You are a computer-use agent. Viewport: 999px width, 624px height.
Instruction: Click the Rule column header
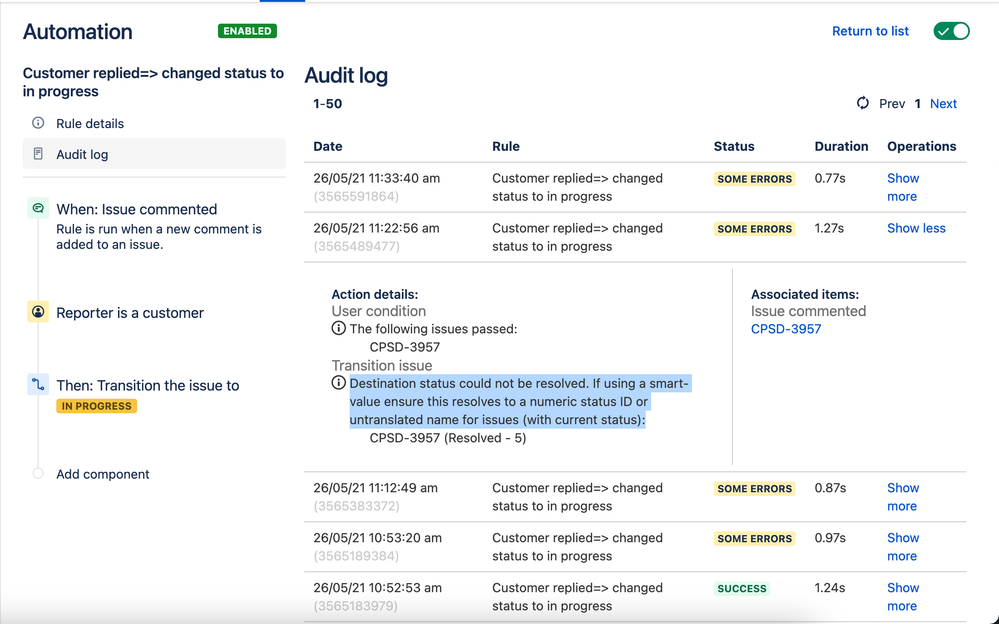506,146
